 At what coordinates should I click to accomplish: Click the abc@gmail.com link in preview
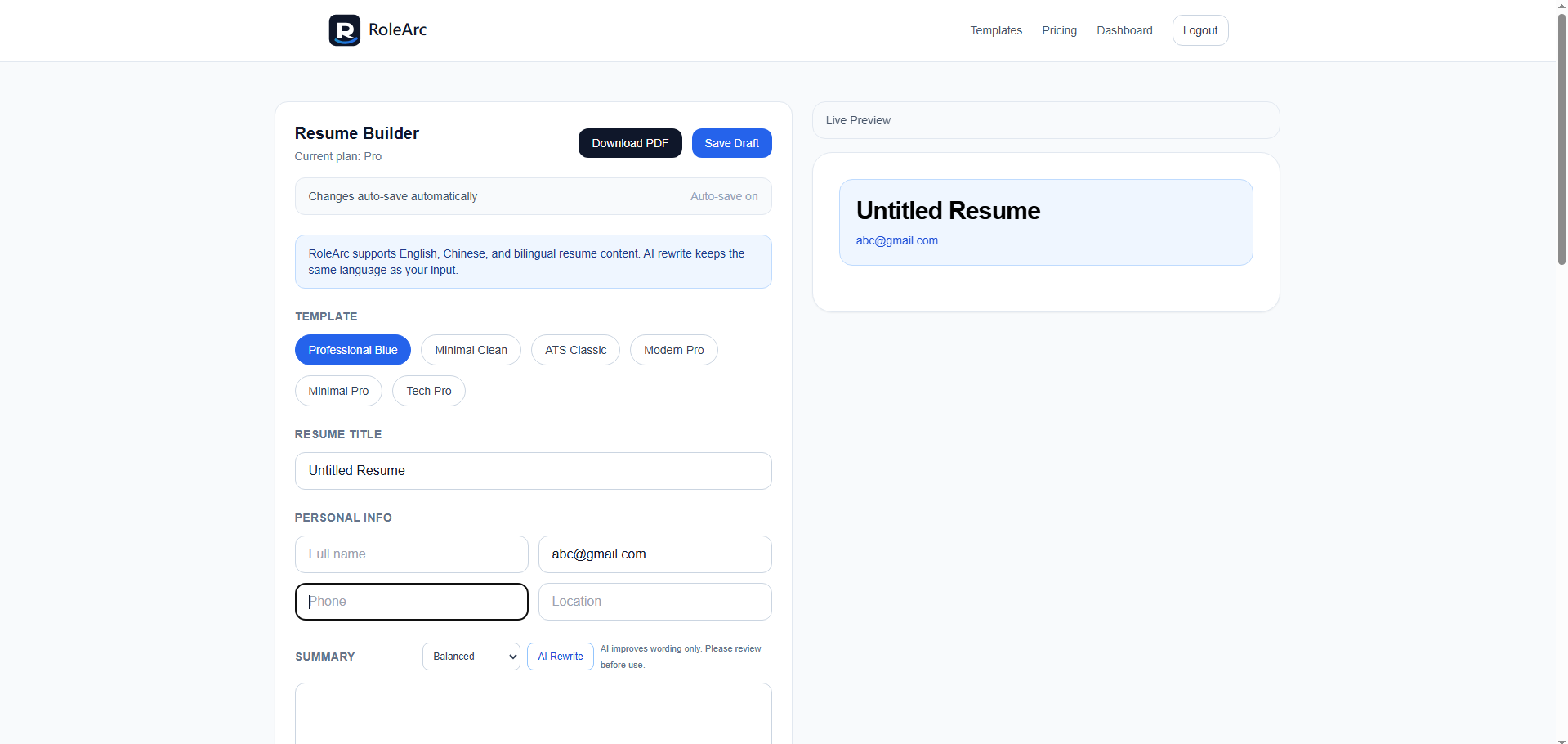897,240
